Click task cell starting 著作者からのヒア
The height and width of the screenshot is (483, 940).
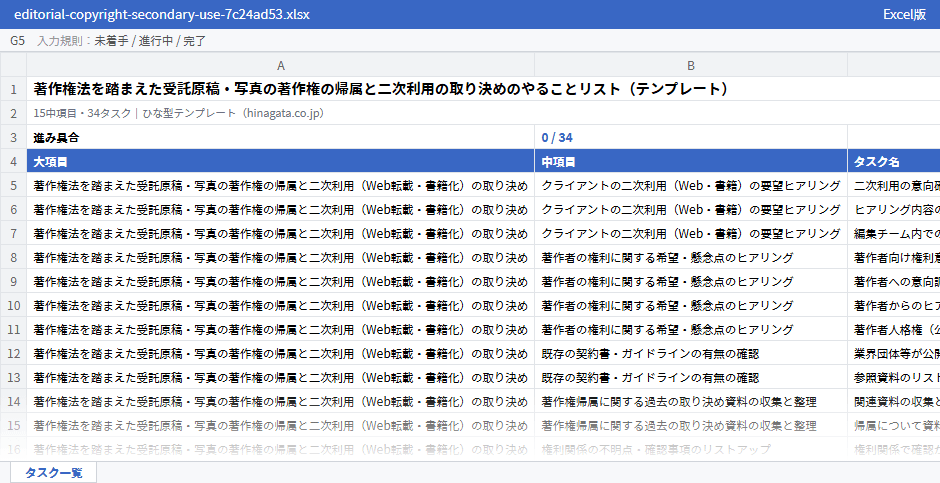pyautogui.click(x=894, y=305)
